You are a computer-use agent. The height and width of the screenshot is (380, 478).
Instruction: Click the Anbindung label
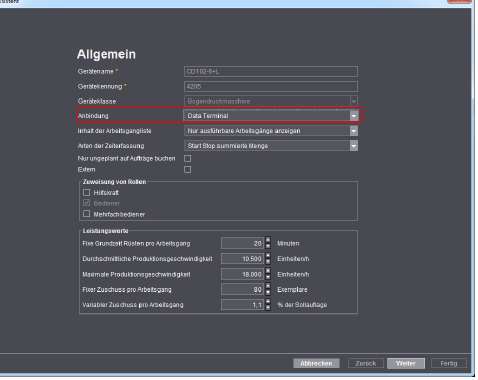click(93, 116)
